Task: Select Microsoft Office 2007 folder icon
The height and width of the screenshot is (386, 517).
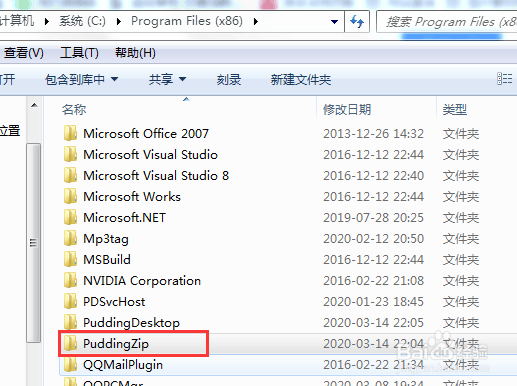Action: 70,133
